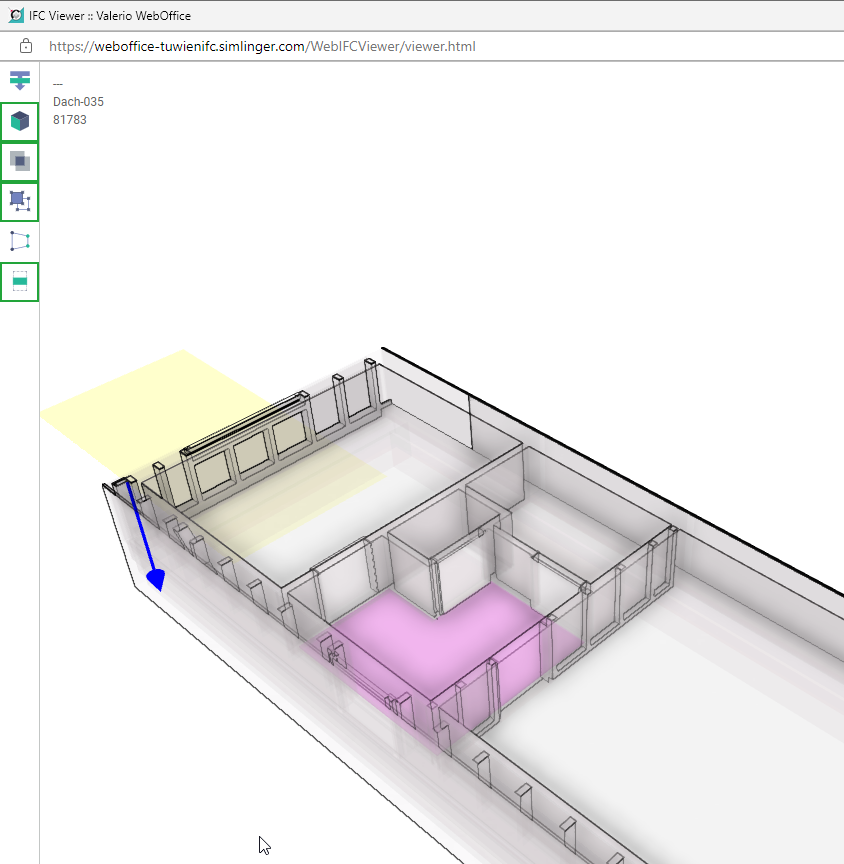Toggle the section plane tool button

(20, 282)
